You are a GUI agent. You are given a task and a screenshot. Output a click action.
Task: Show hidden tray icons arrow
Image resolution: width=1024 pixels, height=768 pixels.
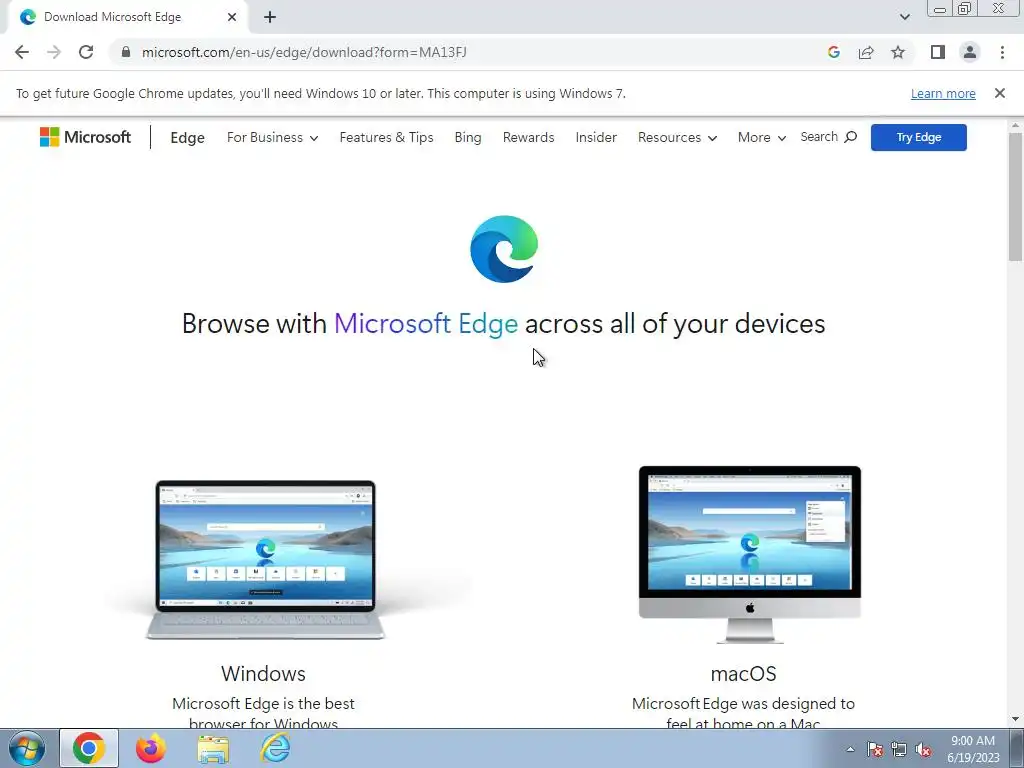pyautogui.click(x=850, y=749)
